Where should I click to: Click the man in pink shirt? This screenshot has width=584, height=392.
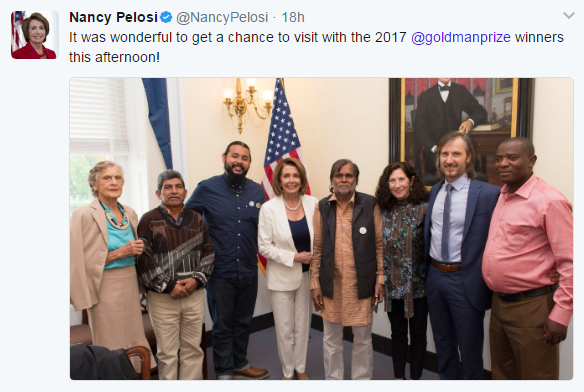(x=527, y=257)
